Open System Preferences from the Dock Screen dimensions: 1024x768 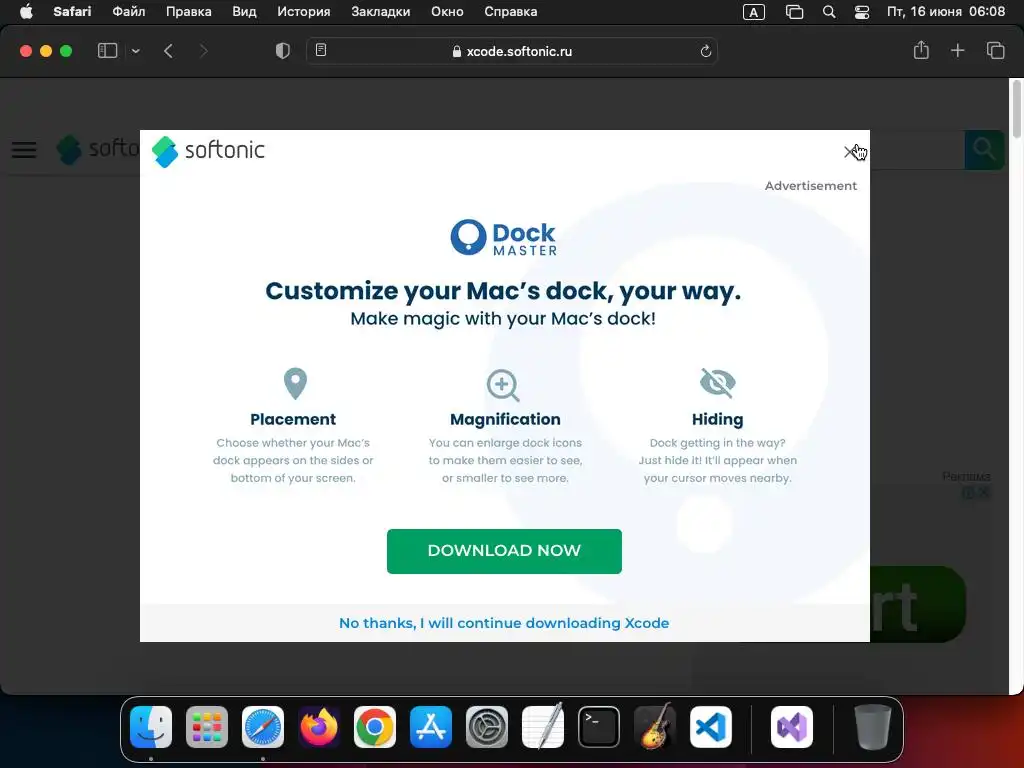coord(487,727)
